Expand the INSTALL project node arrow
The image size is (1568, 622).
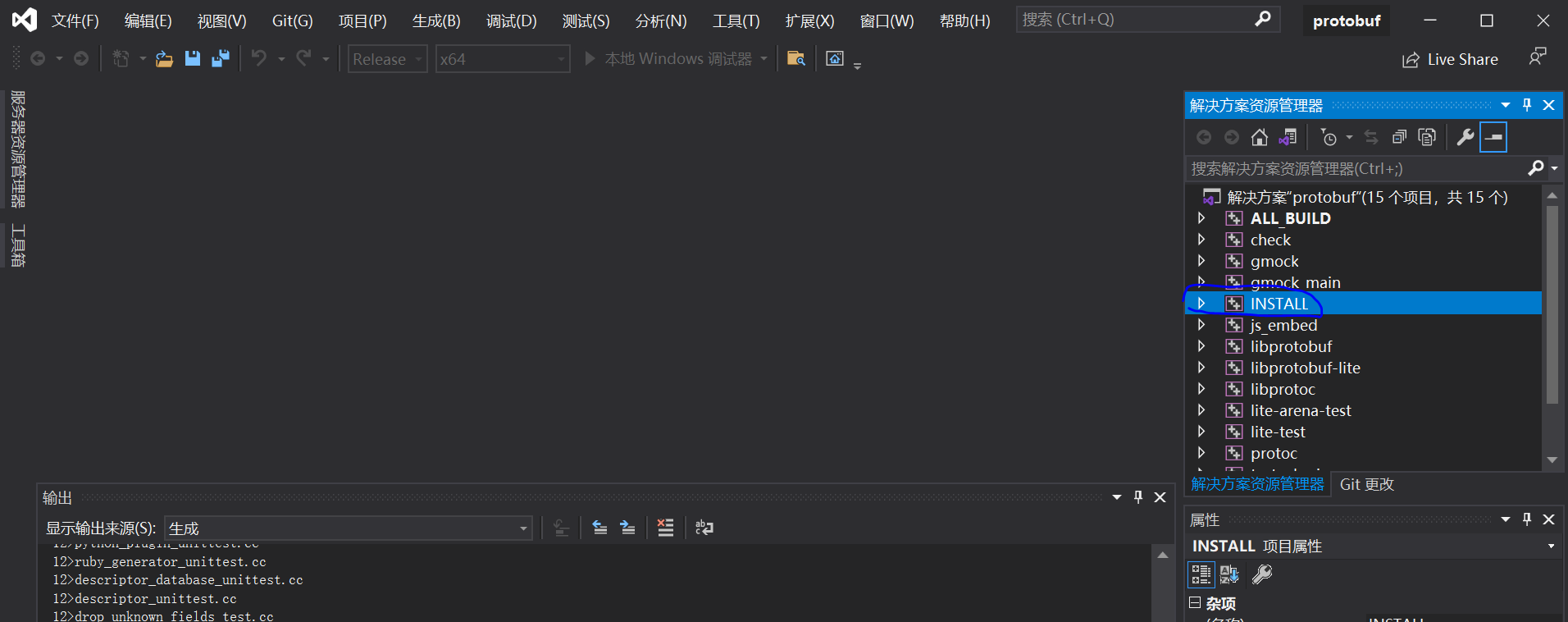1201,304
